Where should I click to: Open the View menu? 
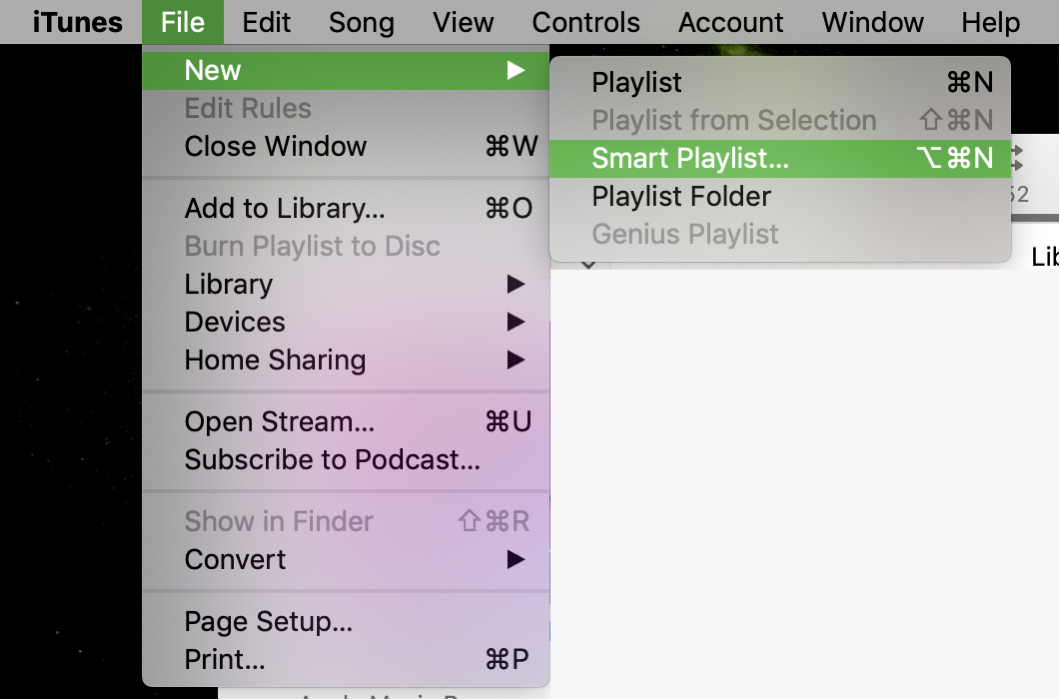[x=463, y=22]
